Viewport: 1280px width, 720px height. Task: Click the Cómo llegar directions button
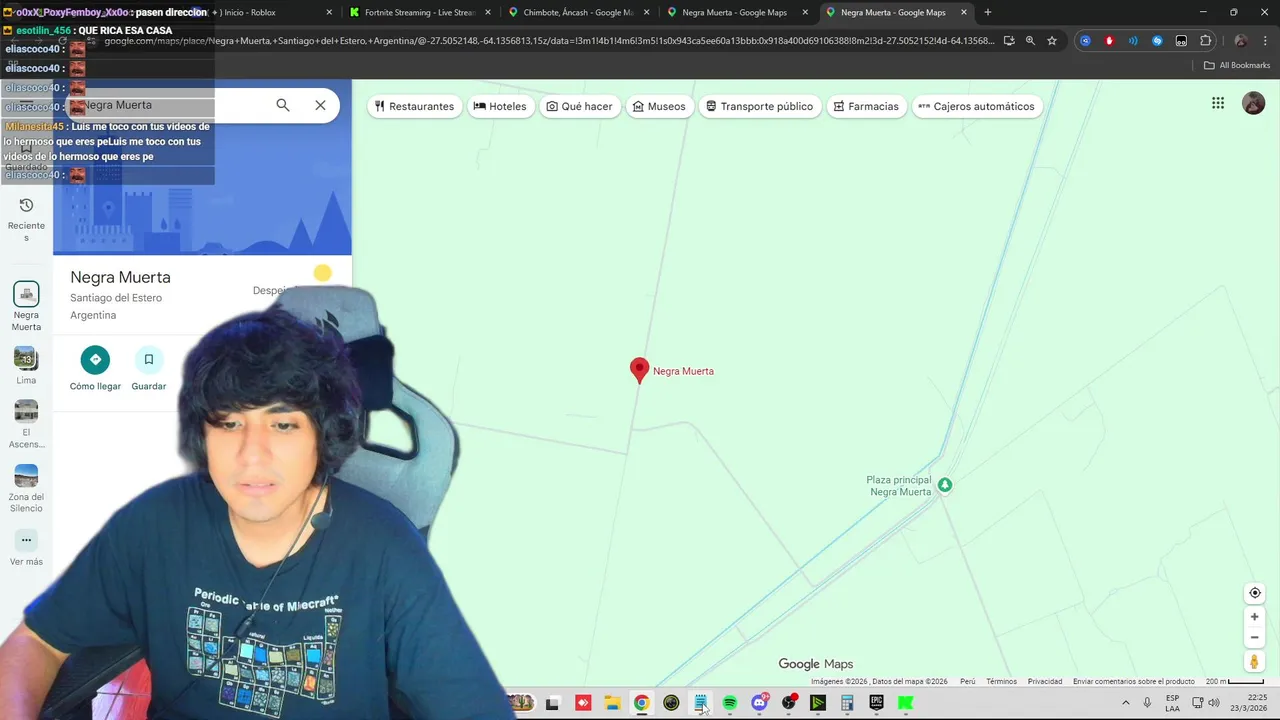coord(95,369)
